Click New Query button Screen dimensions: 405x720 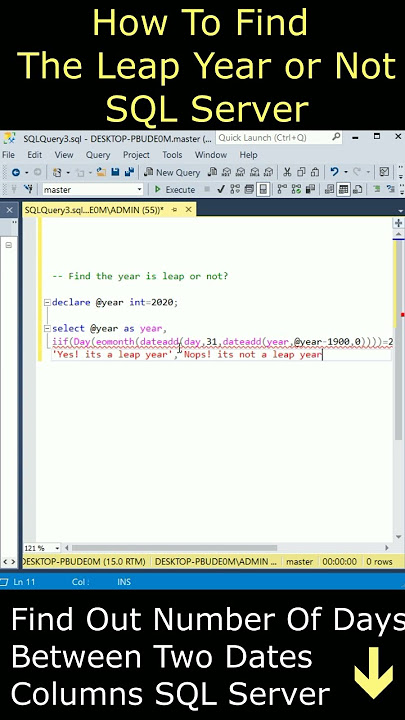172,172
